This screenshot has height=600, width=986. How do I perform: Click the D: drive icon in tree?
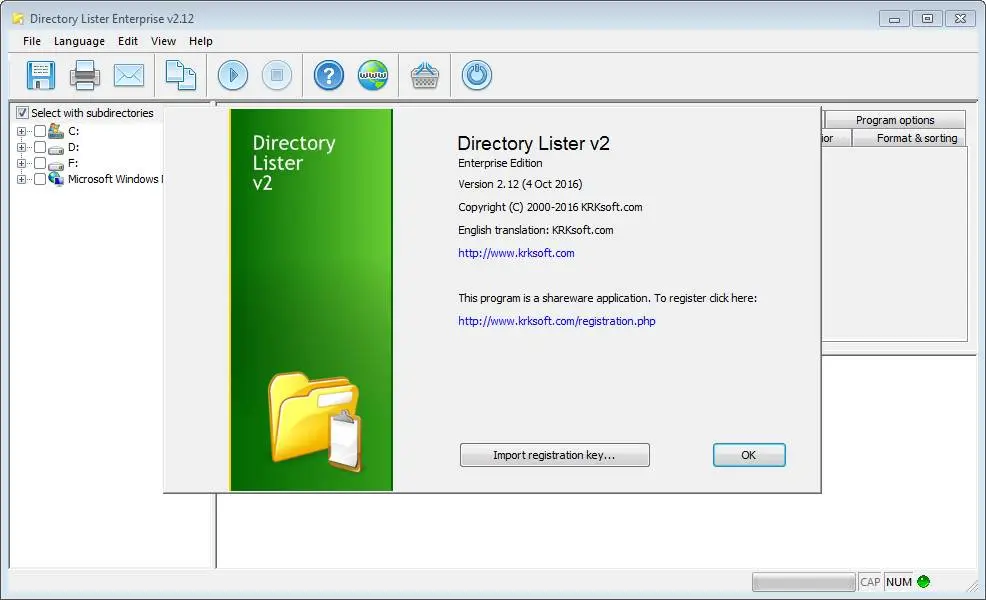[x=56, y=148]
